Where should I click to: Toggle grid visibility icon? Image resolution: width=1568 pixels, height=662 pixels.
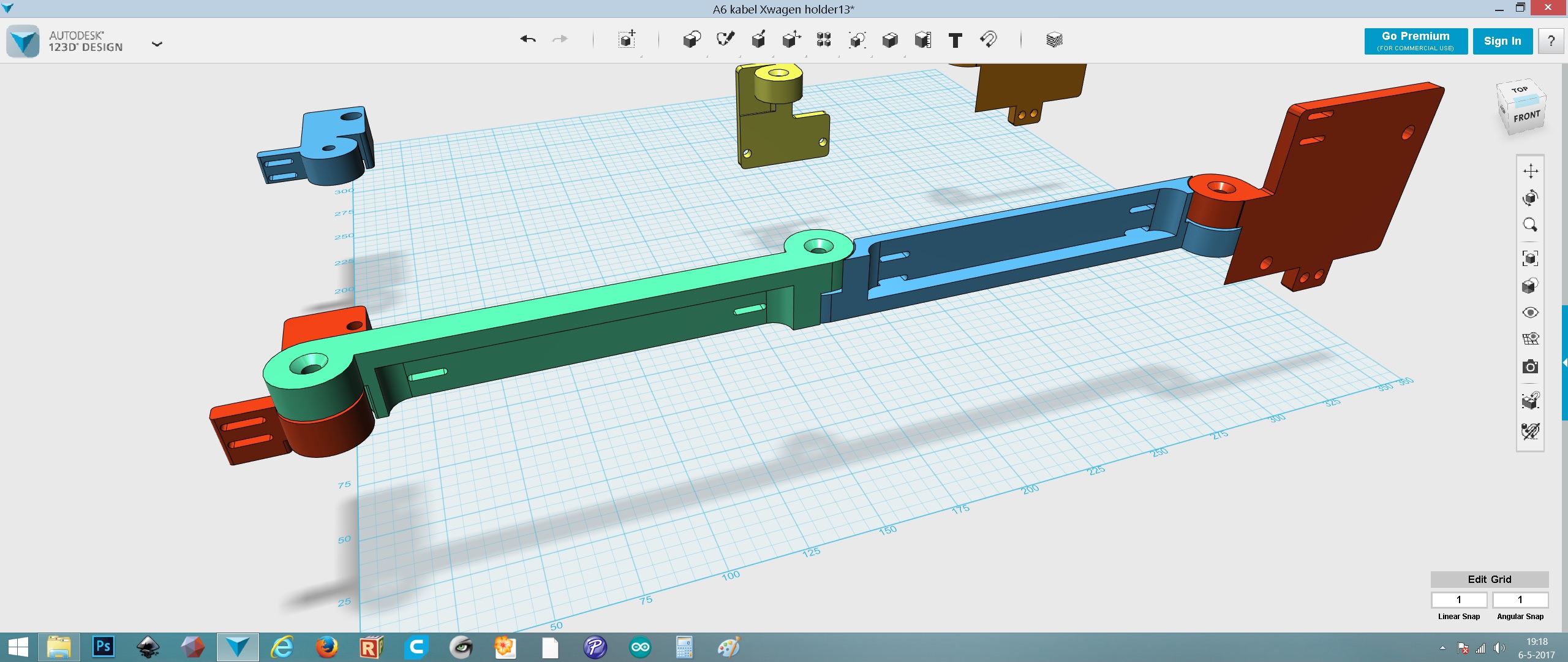tap(1530, 339)
